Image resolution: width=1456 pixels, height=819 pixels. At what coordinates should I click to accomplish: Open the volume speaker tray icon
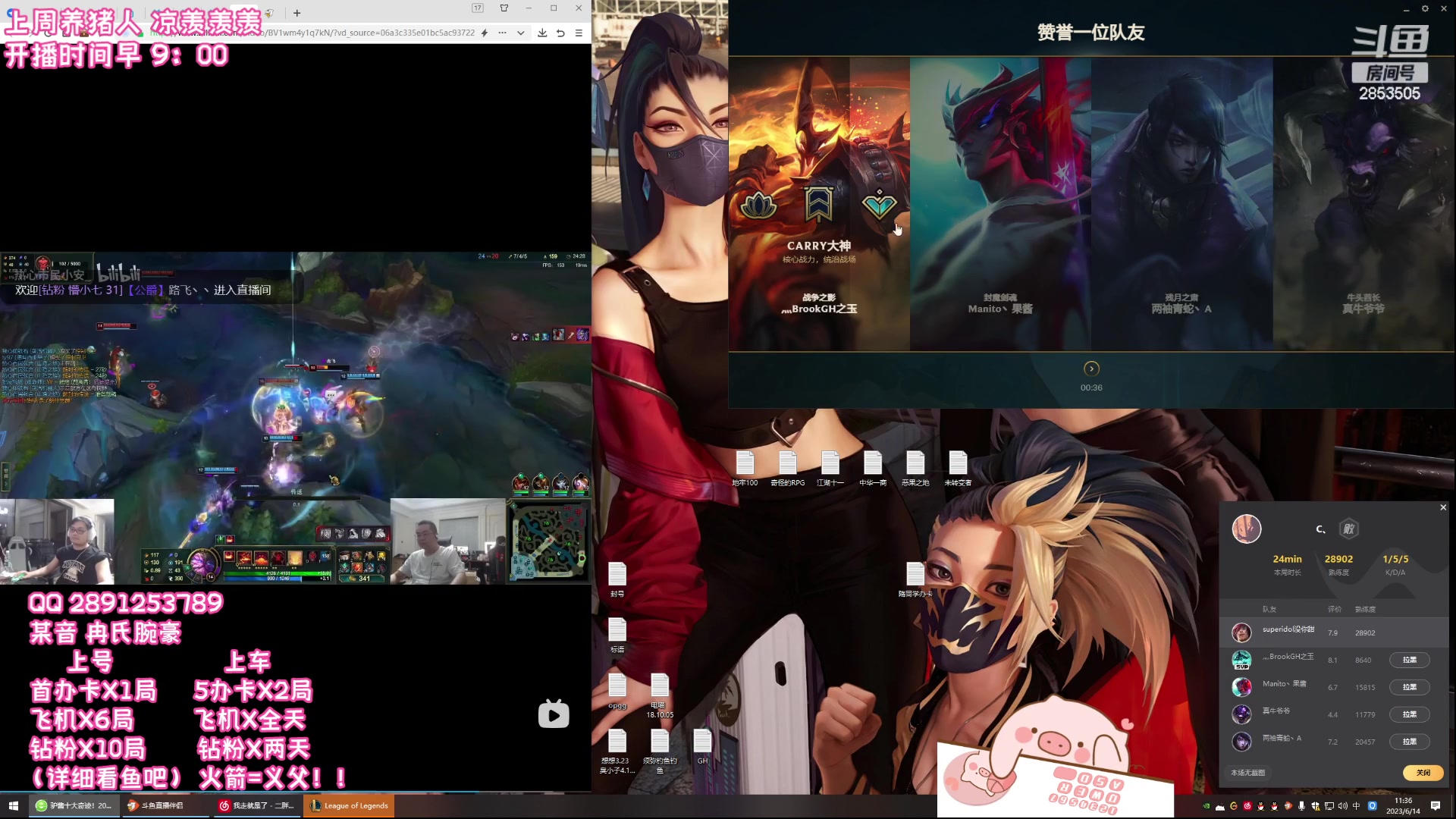click(1343, 806)
